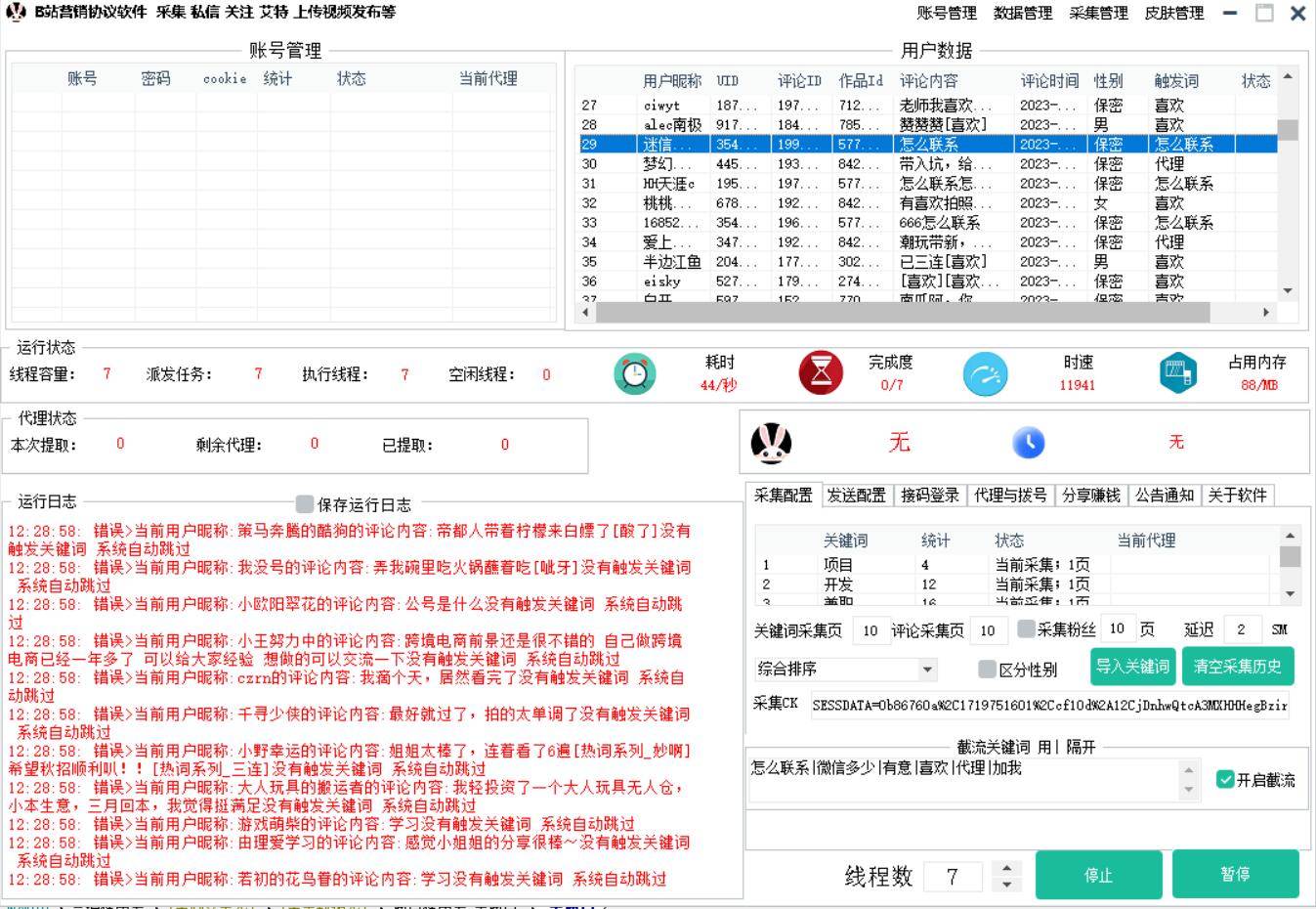Image resolution: width=1316 pixels, height=909 pixels.
Task: Uncheck the enable interception checkbox
Action: pos(1225,780)
